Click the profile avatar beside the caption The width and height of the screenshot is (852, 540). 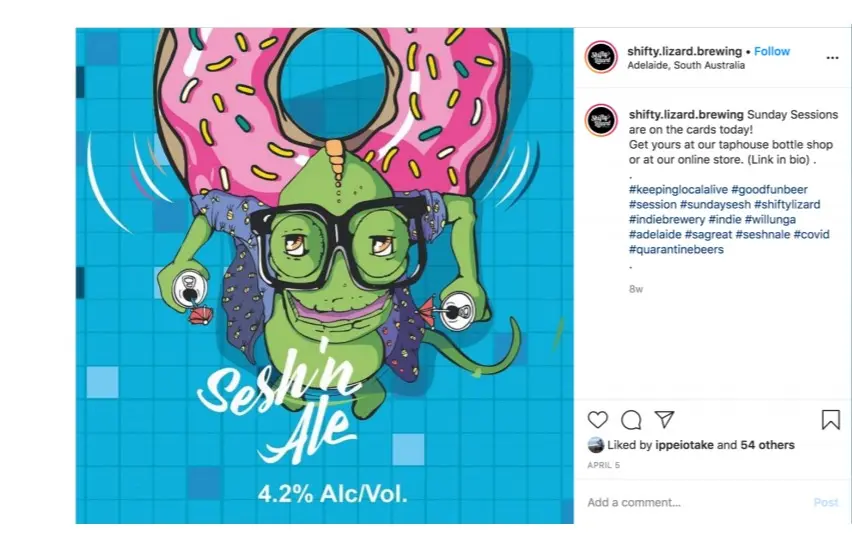tap(601, 120)
